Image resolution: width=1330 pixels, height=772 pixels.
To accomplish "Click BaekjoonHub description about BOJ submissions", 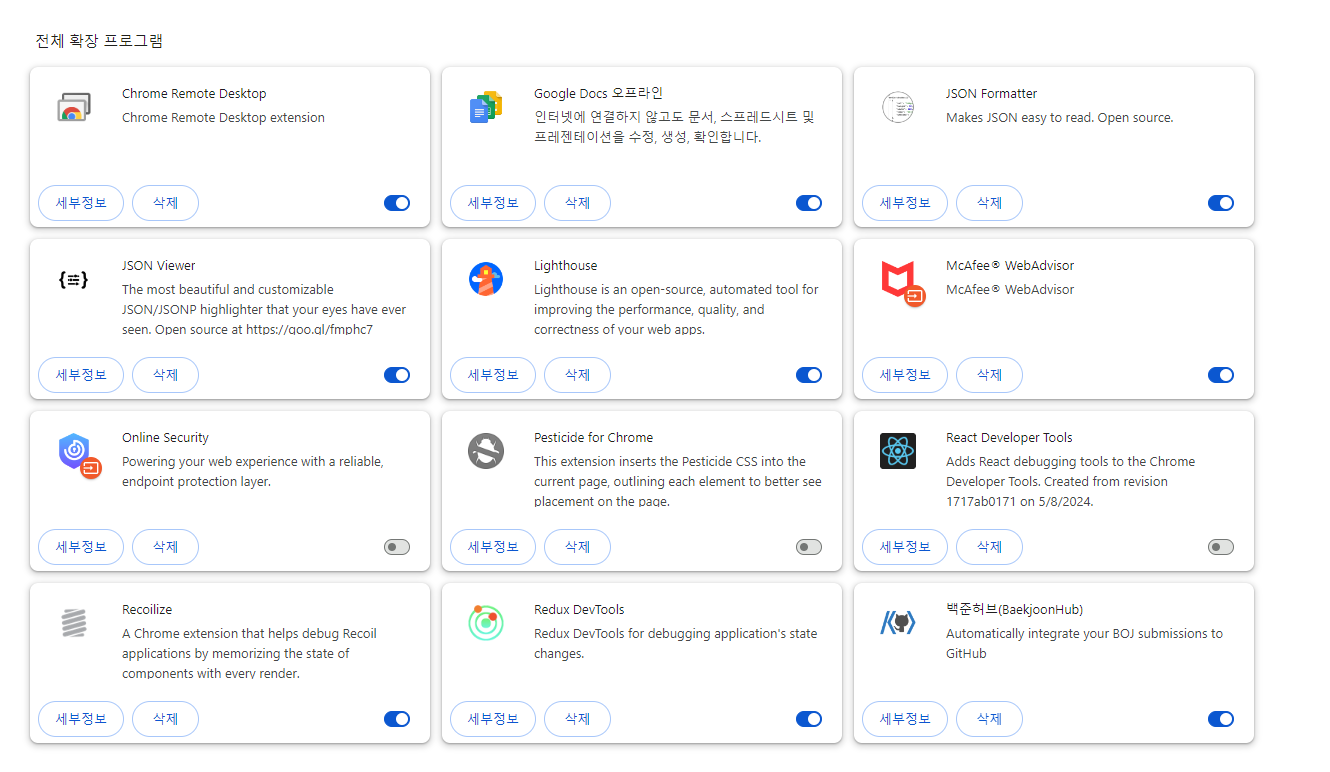I will pos(1084,643).
